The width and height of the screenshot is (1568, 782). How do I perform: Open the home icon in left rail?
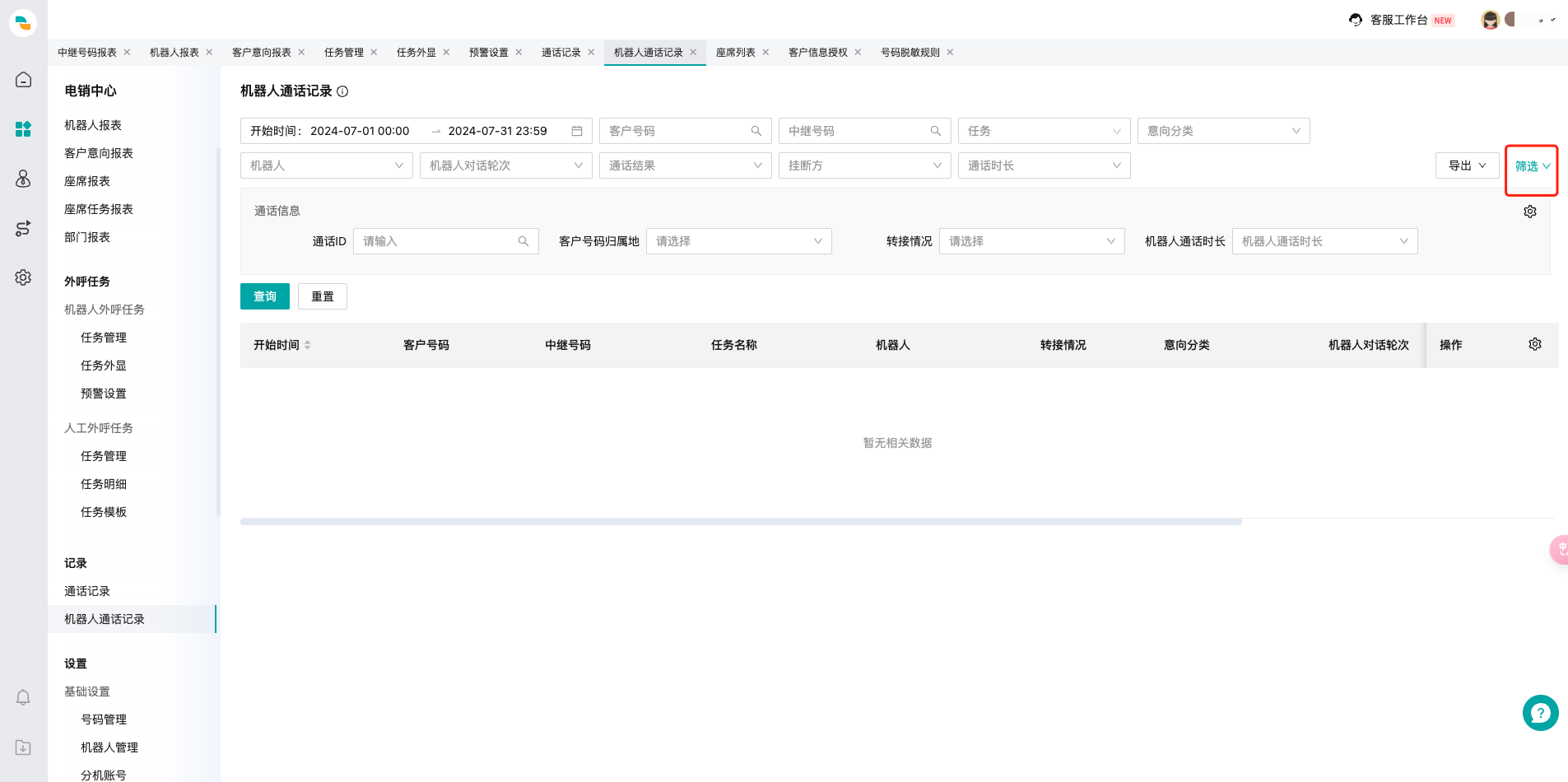coord(23,80)
